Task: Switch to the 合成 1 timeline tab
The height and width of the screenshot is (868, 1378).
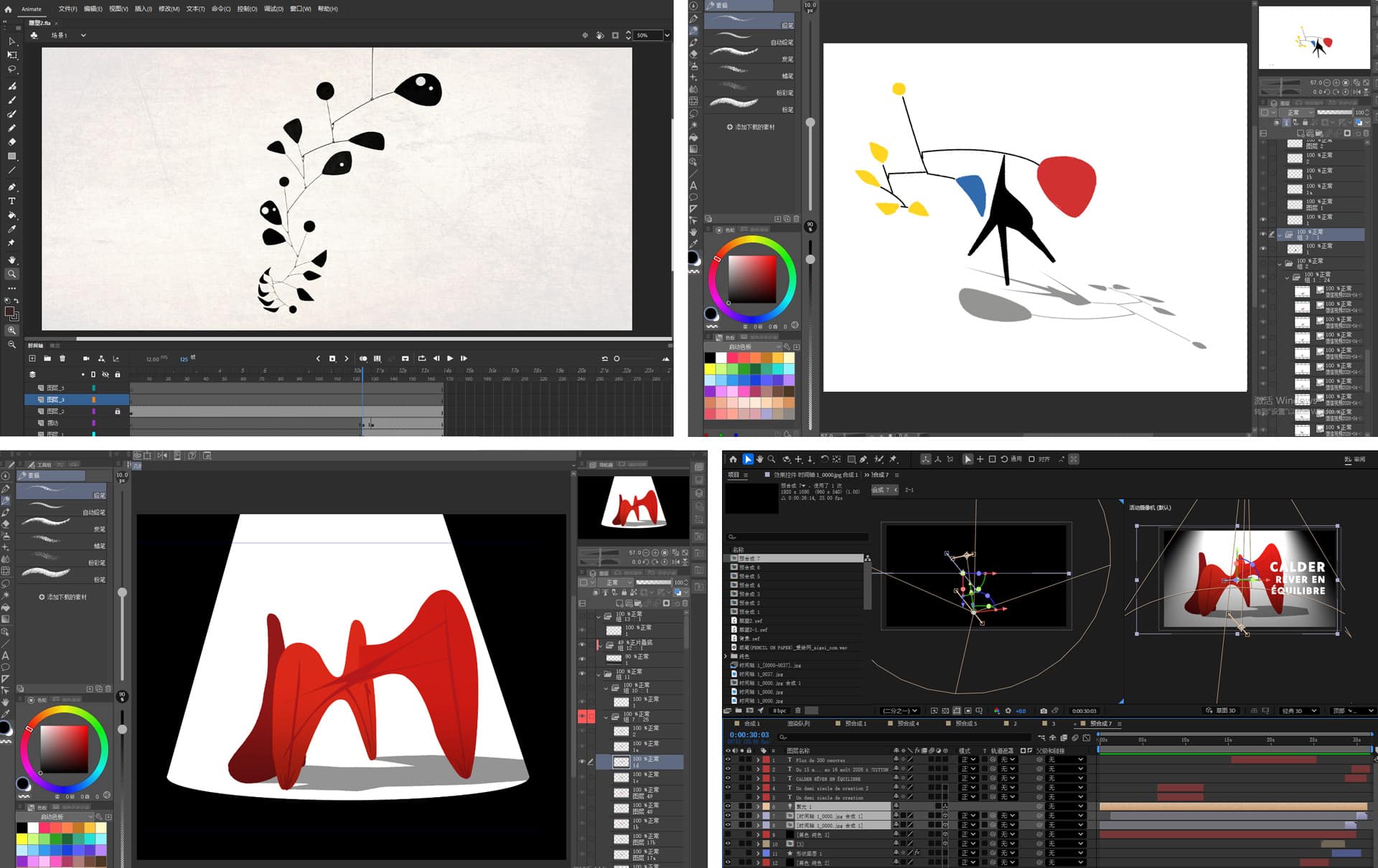Action: click(x=751, y=724)
